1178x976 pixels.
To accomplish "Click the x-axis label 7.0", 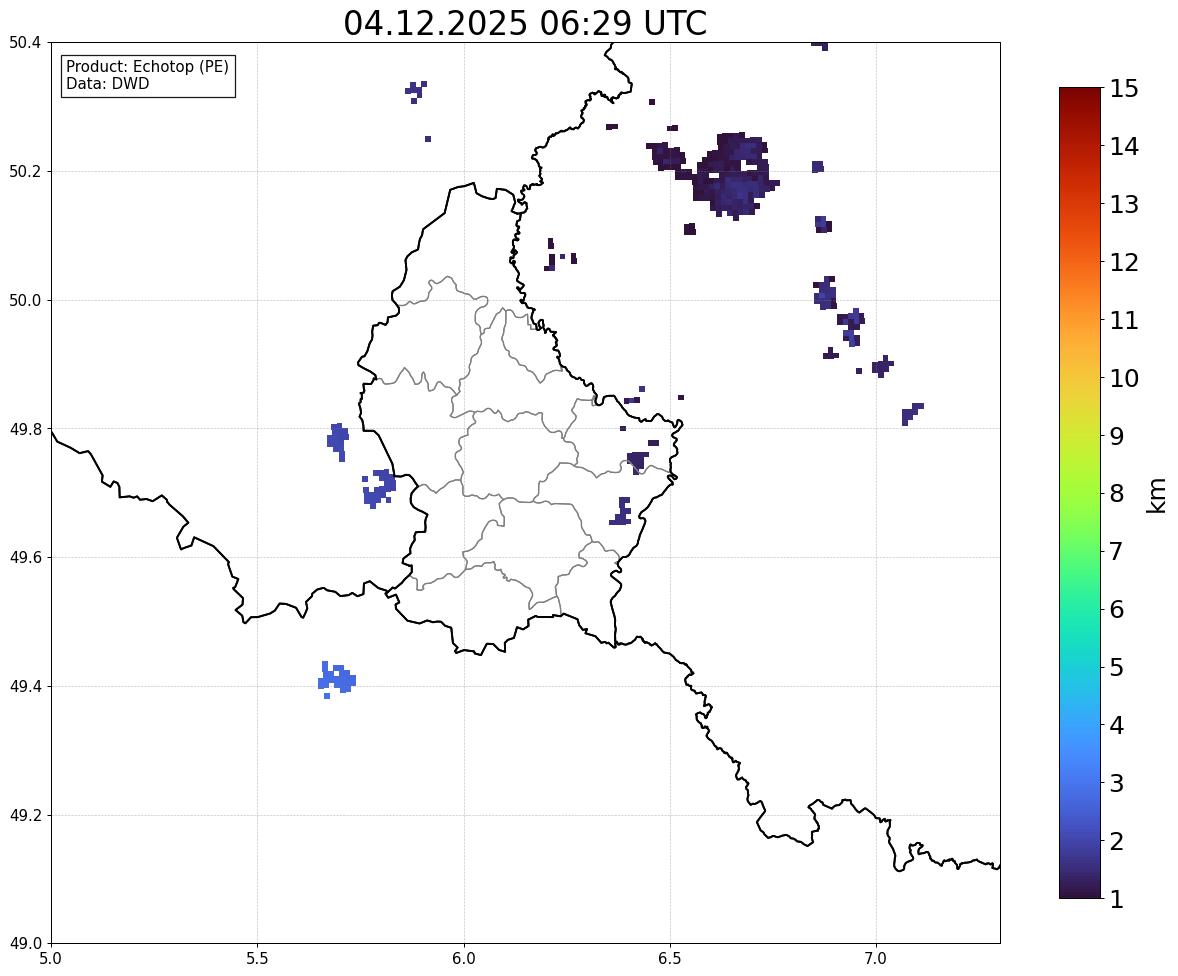I will (x=876, y=959).
